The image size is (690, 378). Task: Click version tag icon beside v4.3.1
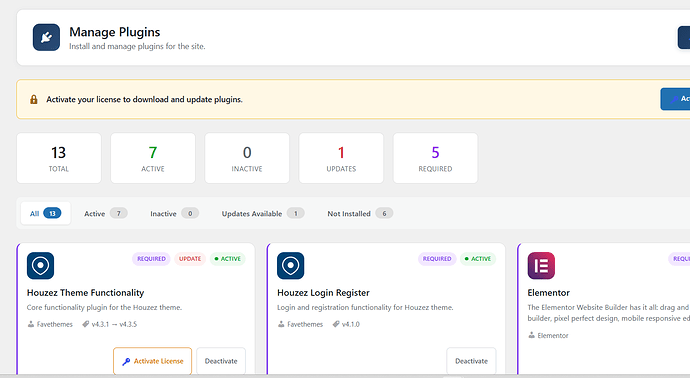pos(85,324)
